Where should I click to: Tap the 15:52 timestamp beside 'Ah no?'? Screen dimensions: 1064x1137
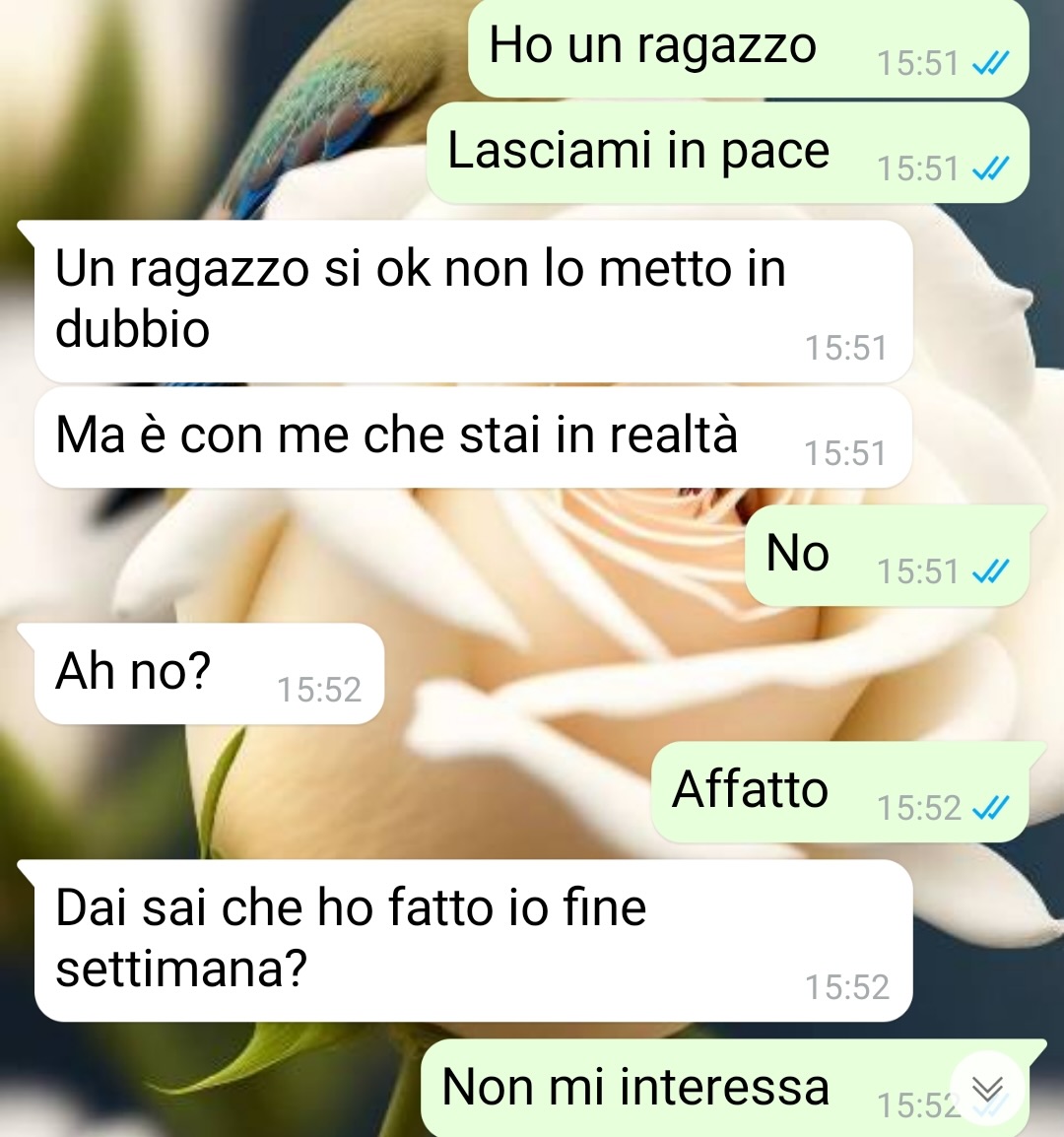click(x=319, y=690)
